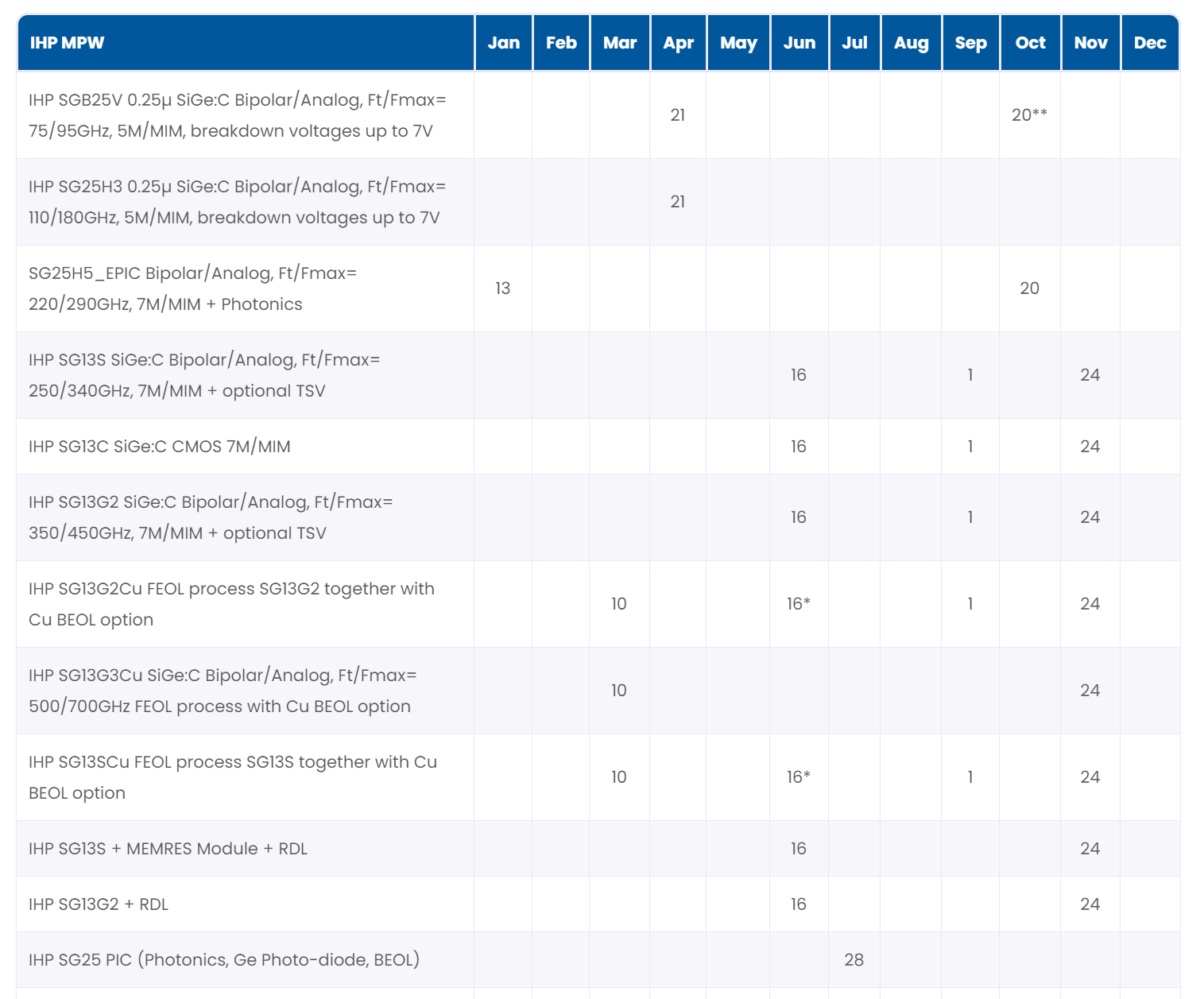Click the March 10 date for SG13G3Cu

tap(619, 691)
